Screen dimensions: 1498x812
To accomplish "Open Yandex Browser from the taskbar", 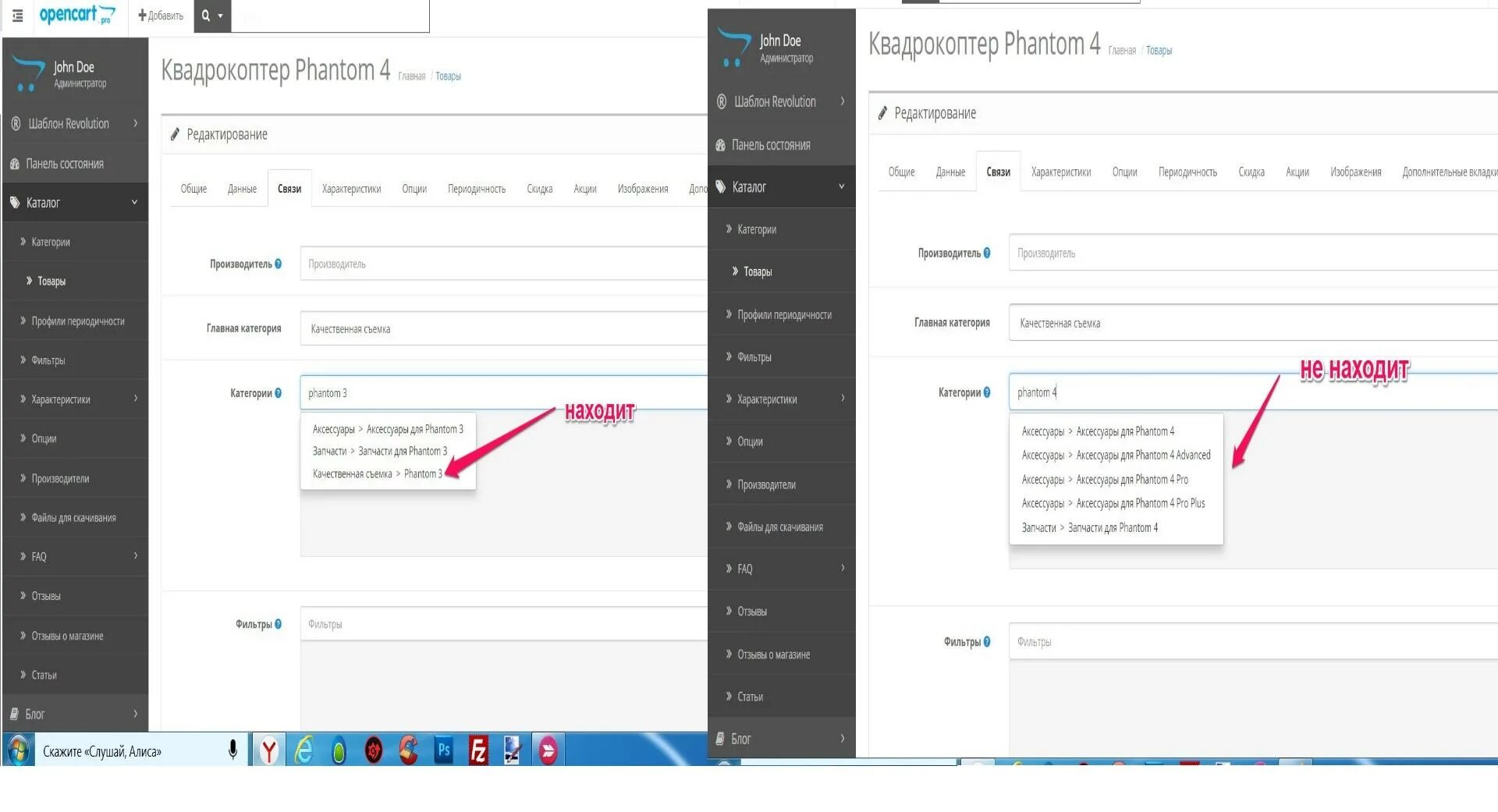I will click(x=269, y=750).
